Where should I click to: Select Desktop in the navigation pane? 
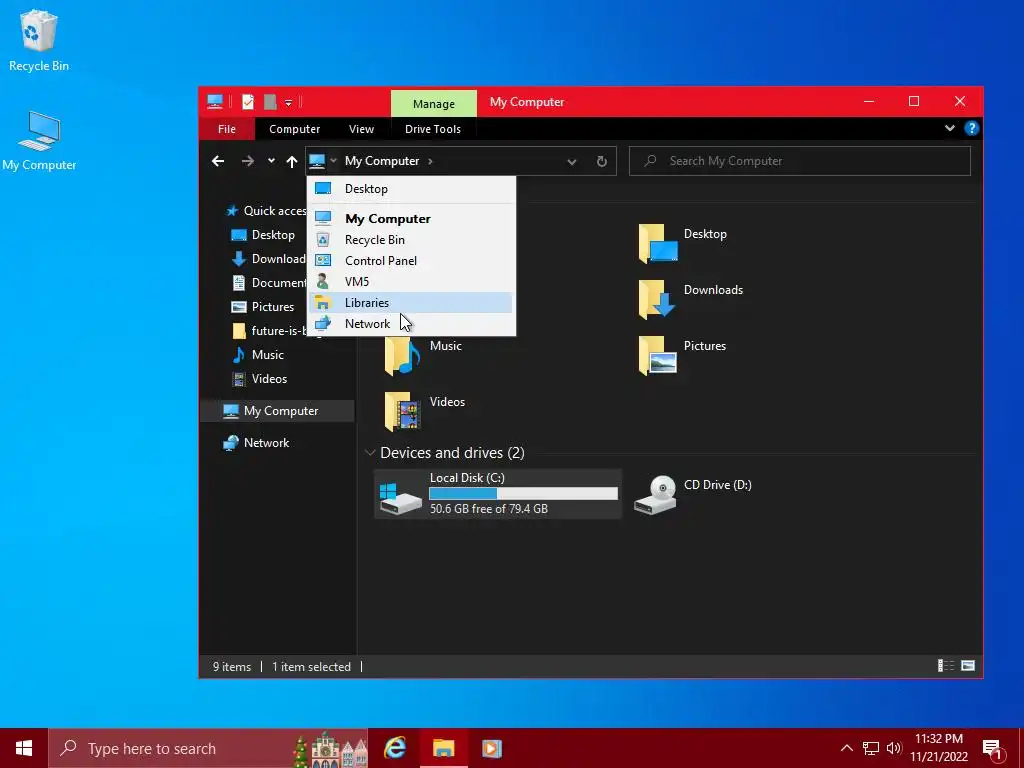[x=264, y=234]
